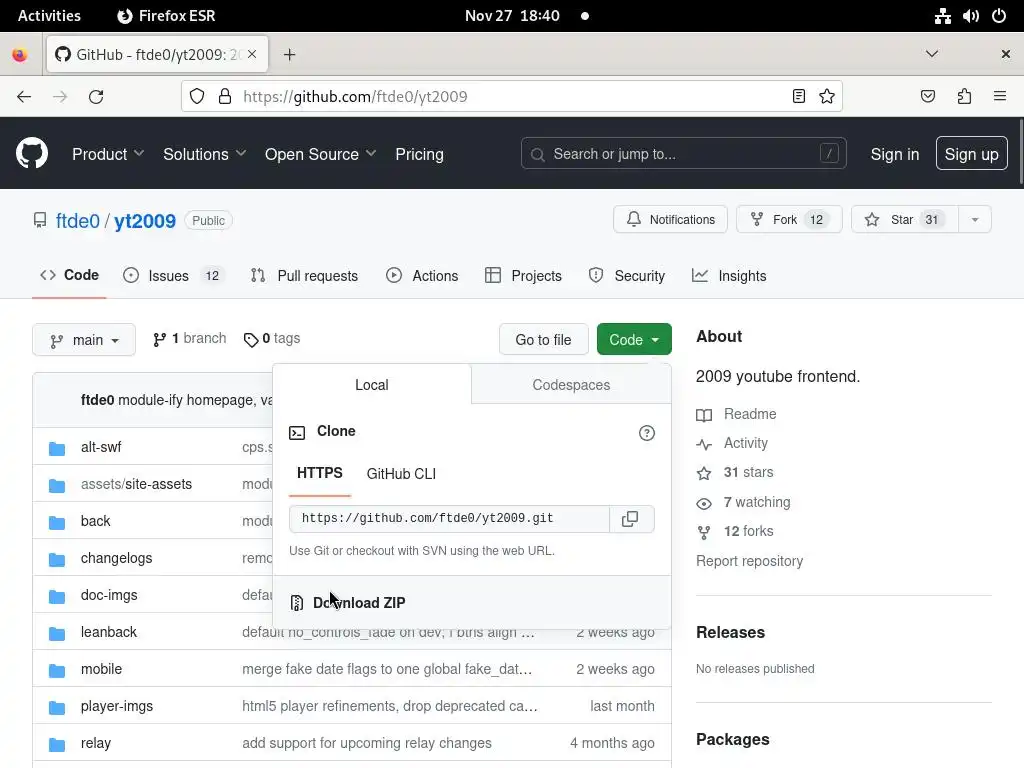Star the repository with Star button
Image resolution: width=1024 pixels, height=768 pixels.
click(904, 219)
